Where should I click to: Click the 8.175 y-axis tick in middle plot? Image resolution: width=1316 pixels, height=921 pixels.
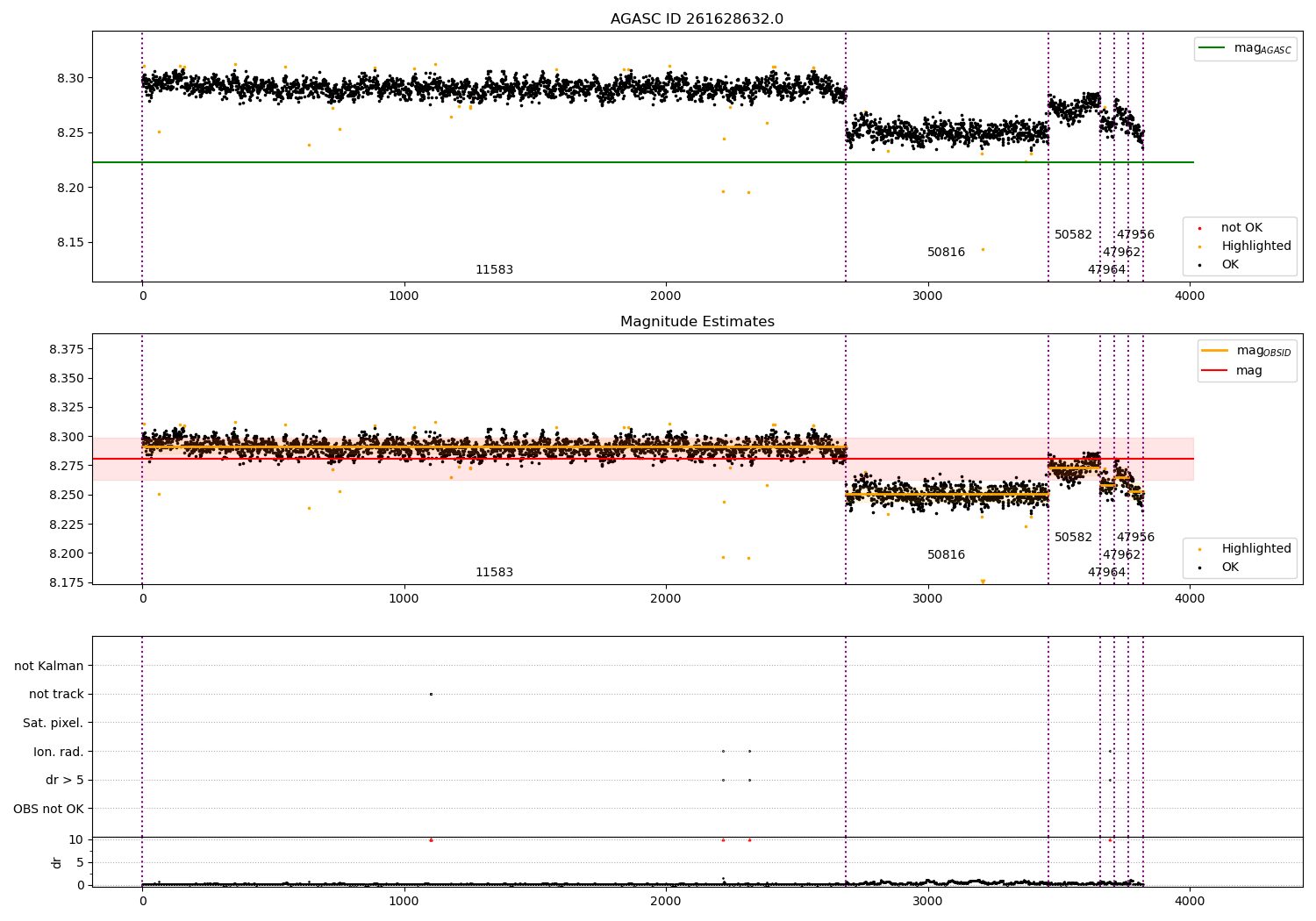coord(67,582)
